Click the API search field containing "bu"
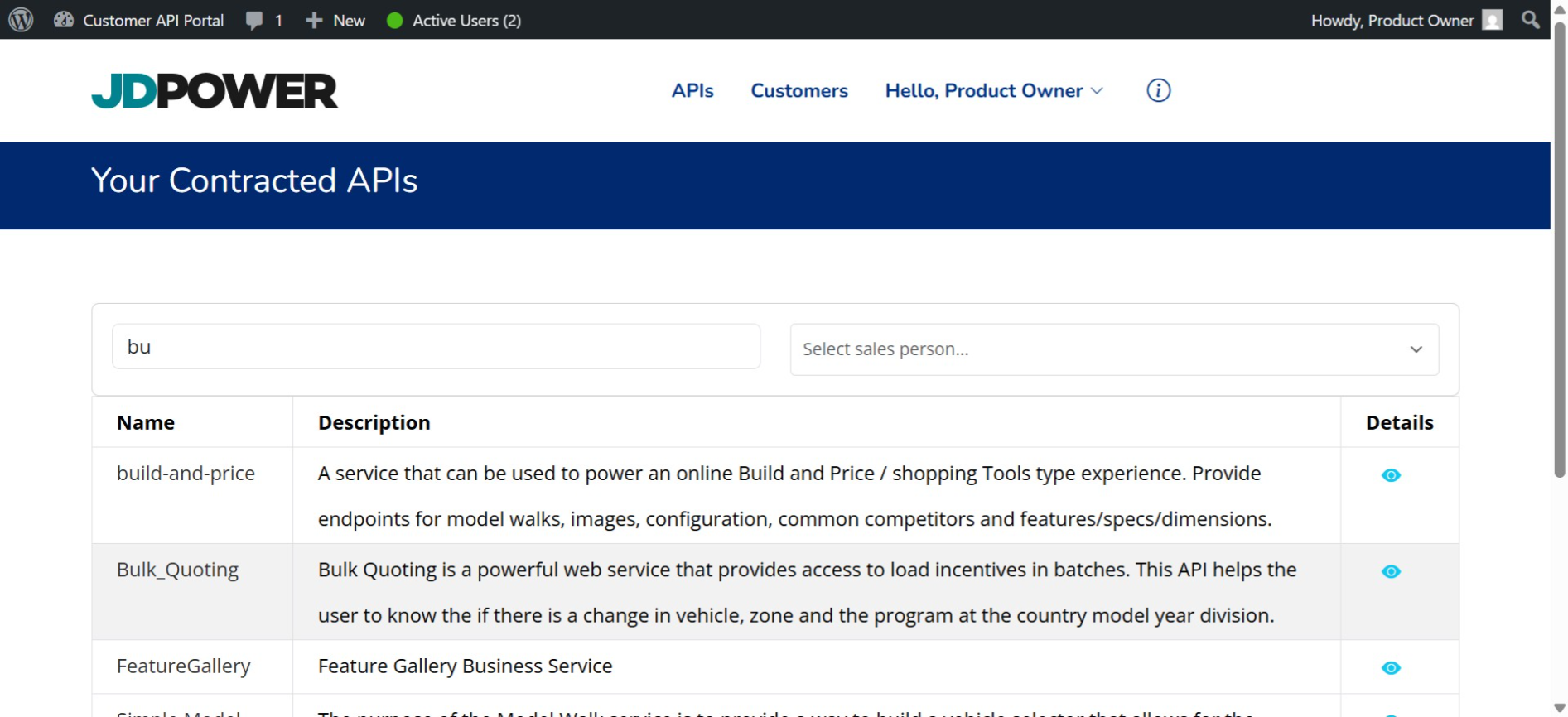Screen dimensions: 1568x717 click(x=436, y=347)
